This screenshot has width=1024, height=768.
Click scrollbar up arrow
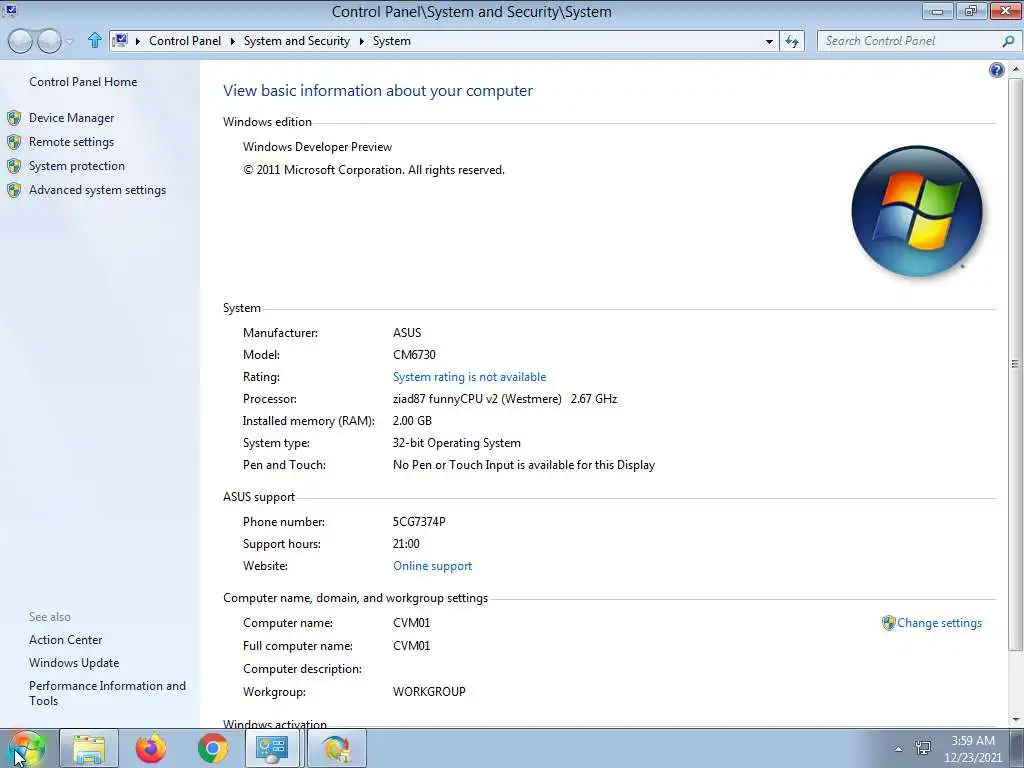tap(1015, 69)
